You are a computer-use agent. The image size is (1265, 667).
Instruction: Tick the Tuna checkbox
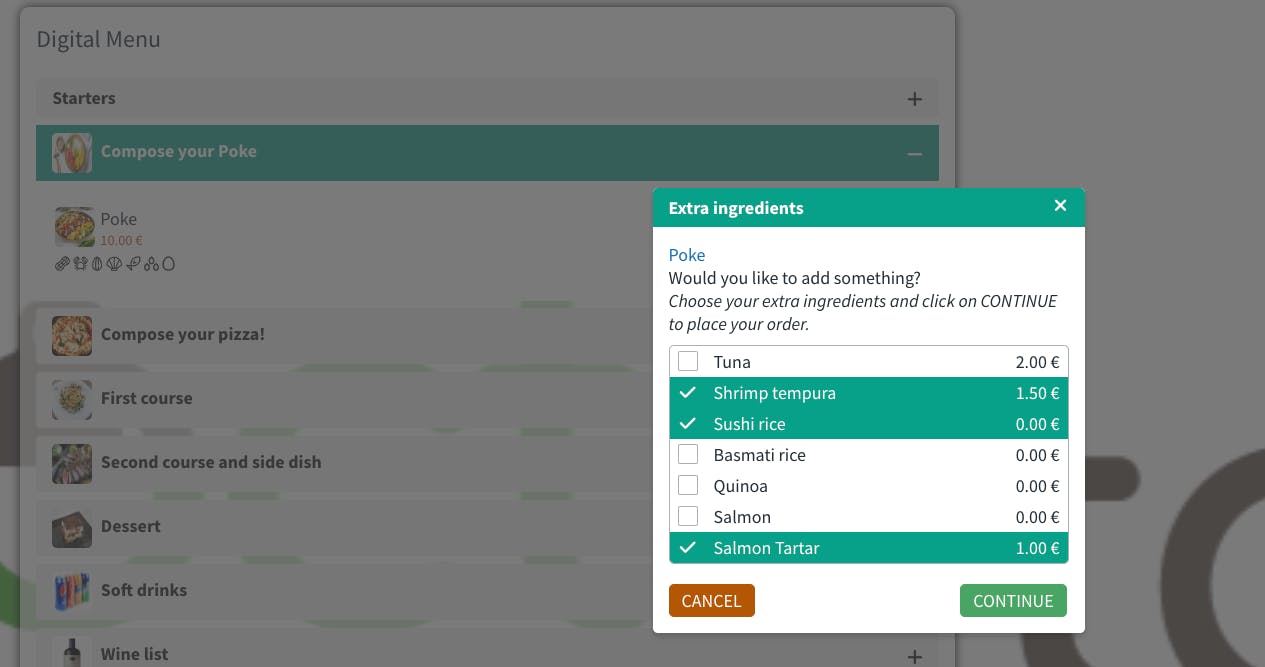(688, 361)
